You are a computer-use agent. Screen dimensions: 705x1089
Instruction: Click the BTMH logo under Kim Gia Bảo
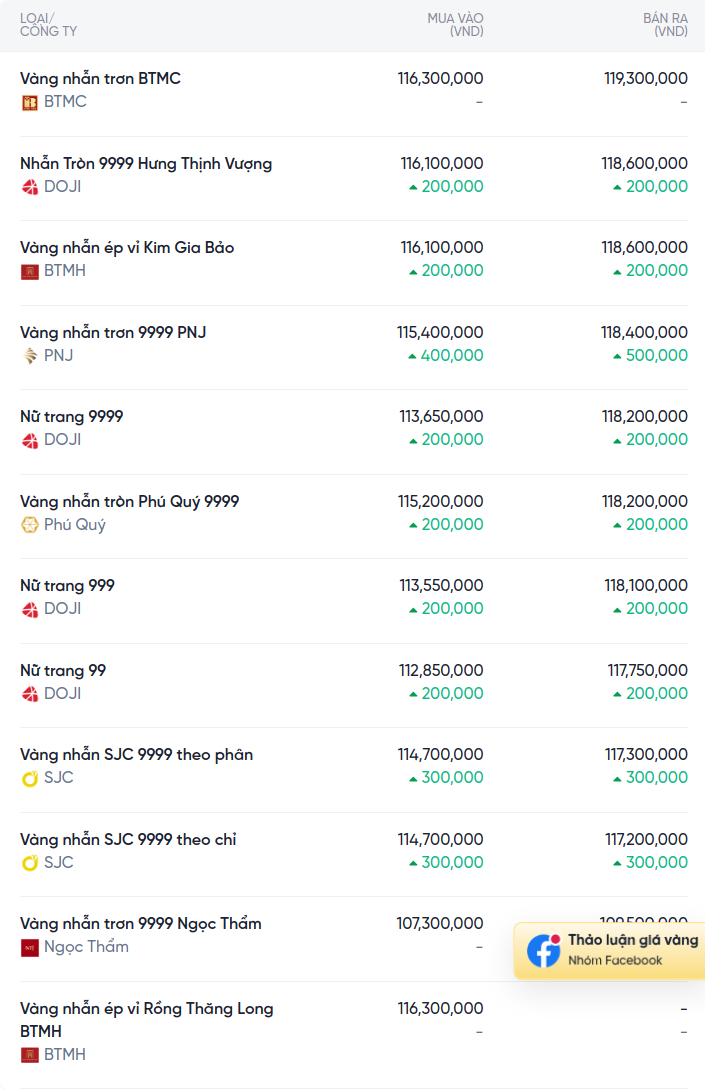(29, 272)
